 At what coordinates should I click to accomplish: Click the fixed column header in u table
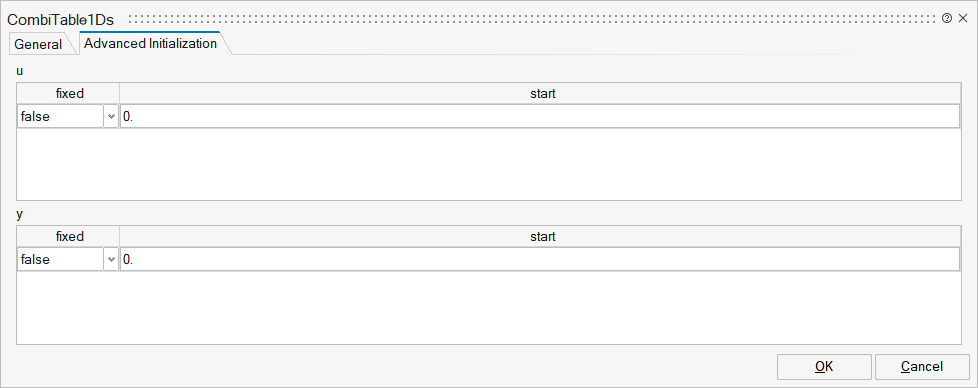tap(69, 94)
